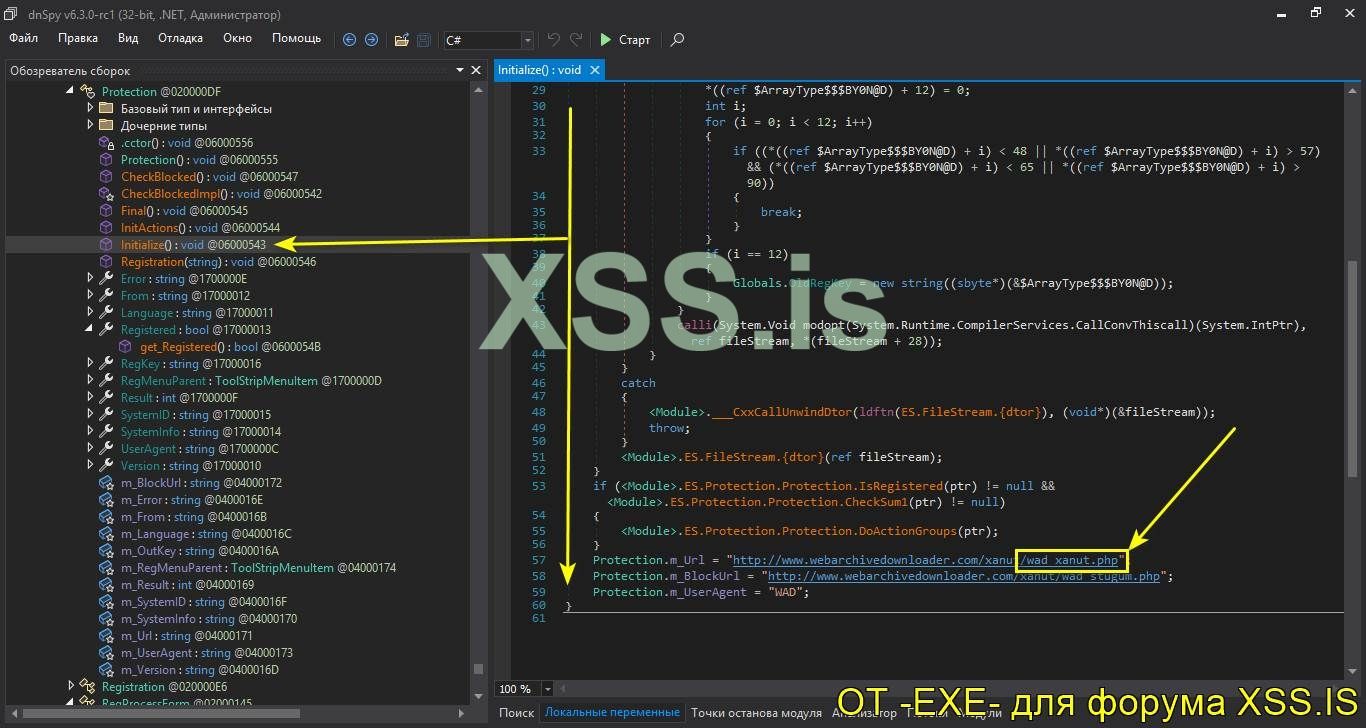1366x728 pixels.
Task: Click m_OutKey field icon
Action: [106, 550]
